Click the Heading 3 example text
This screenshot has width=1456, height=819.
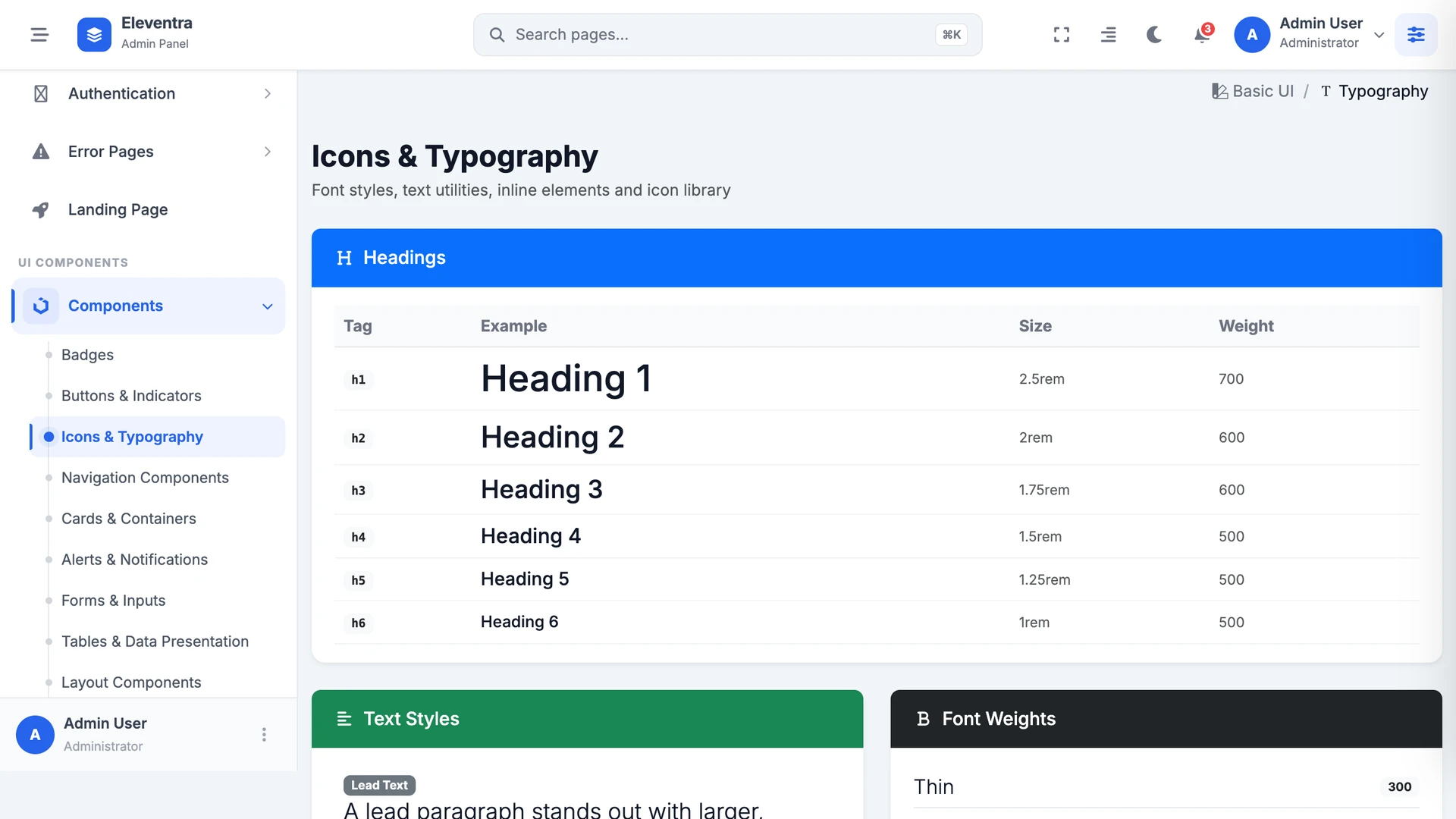click(541, 489)
